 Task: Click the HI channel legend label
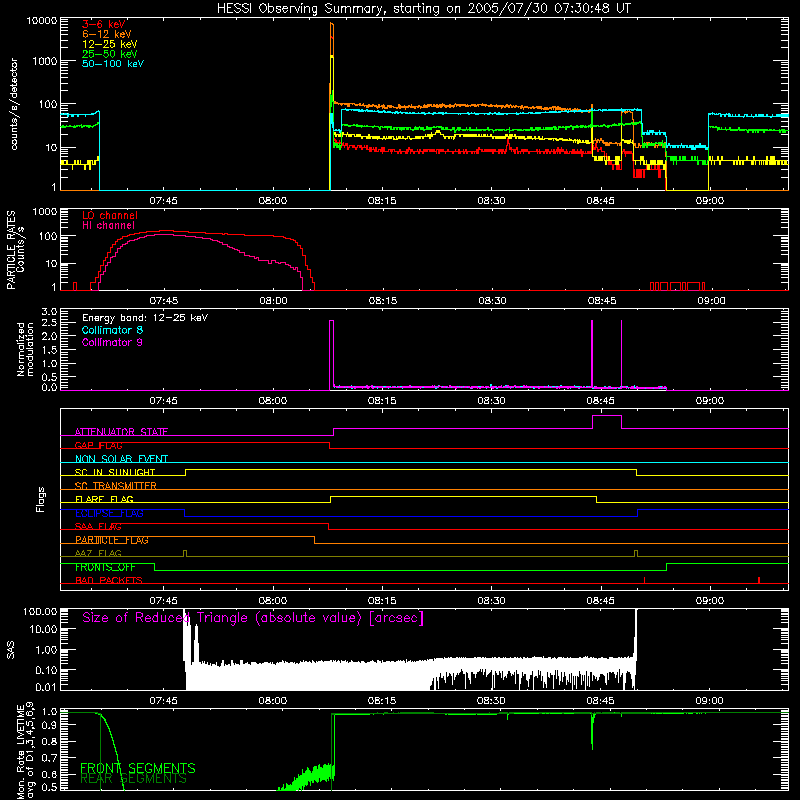[109, 226]
